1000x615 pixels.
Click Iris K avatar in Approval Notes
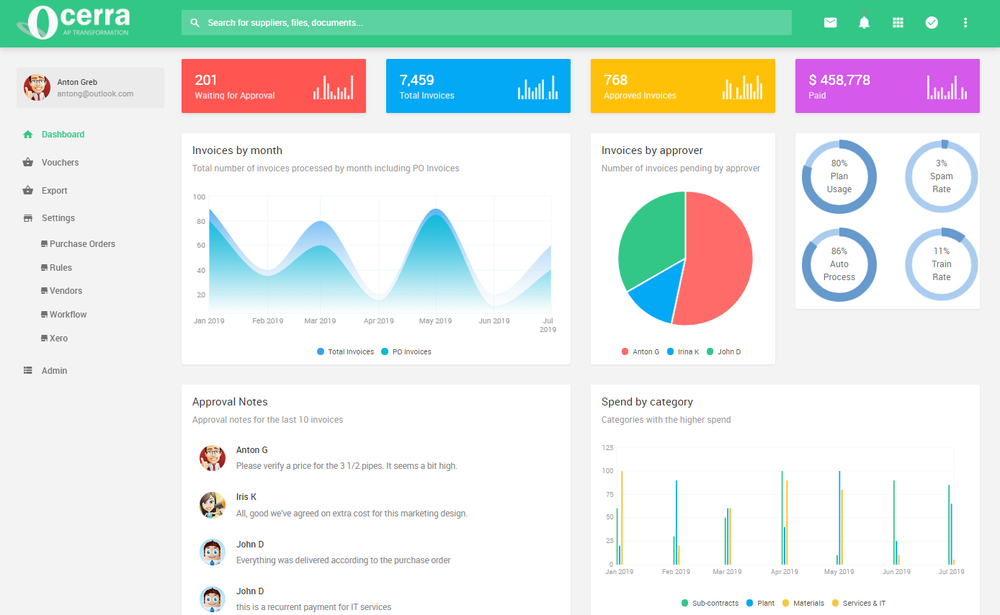pyautogui.click(x=212, y=505)
